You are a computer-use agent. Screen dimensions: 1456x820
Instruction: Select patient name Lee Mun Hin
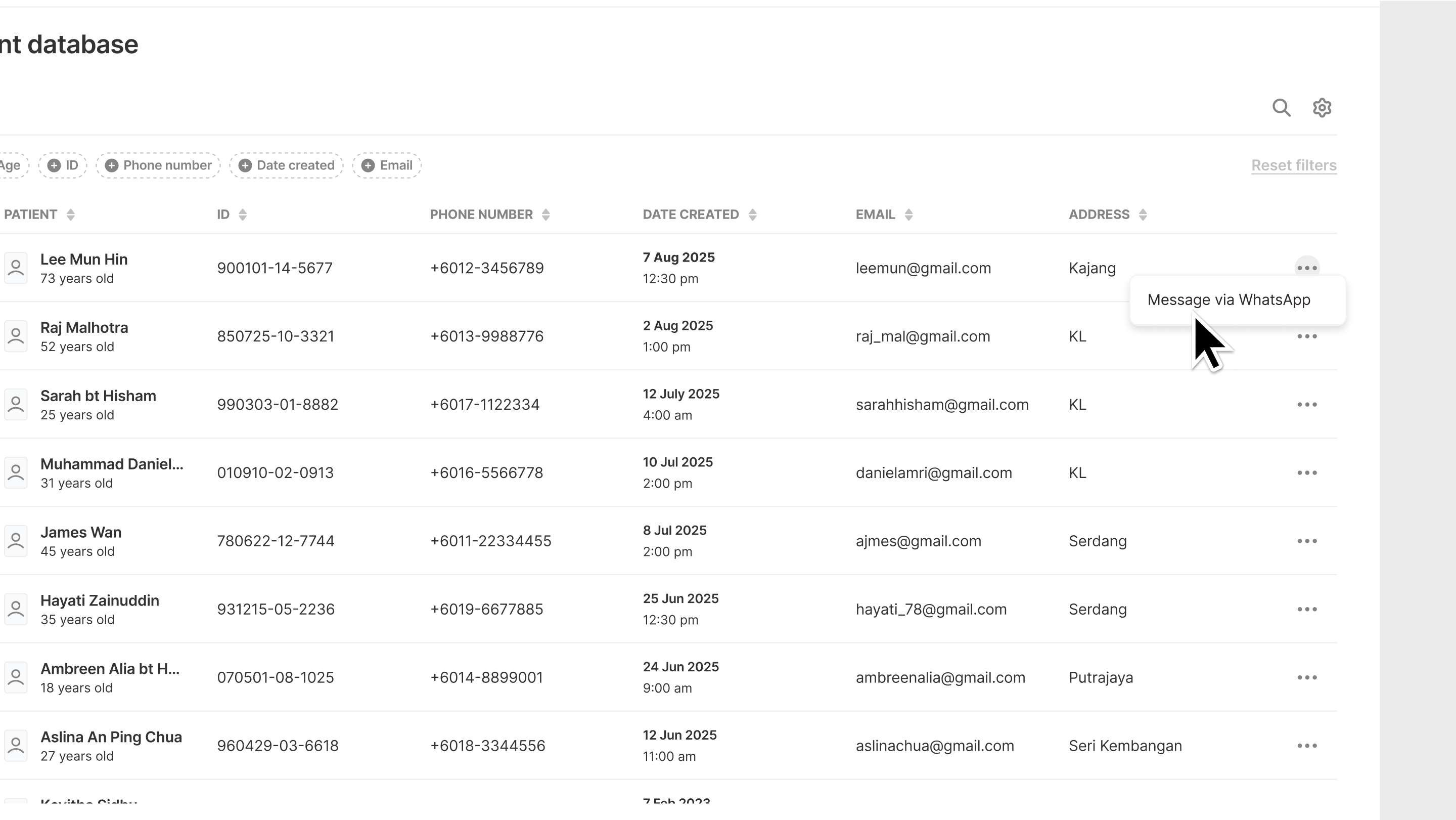coord(83,259)
